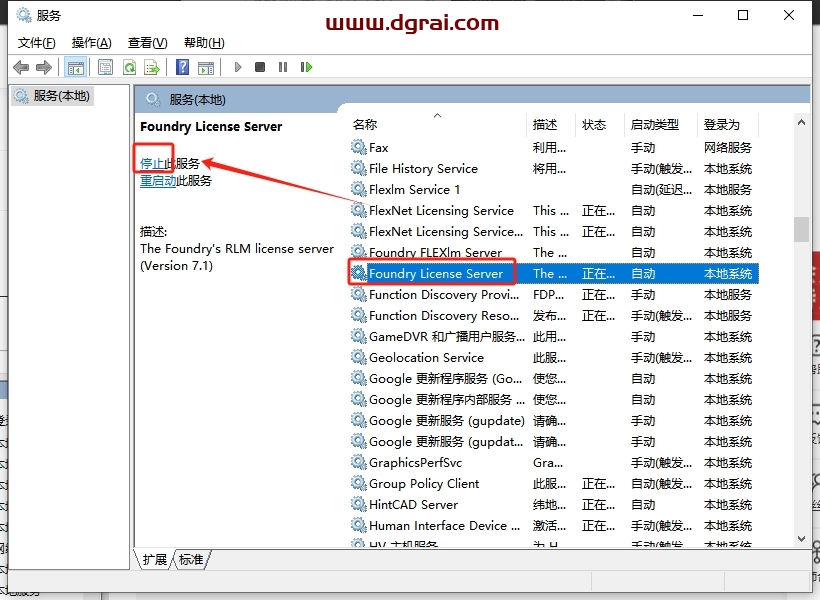
Task: Pause service with the pause icon
Action: [283, 67]
